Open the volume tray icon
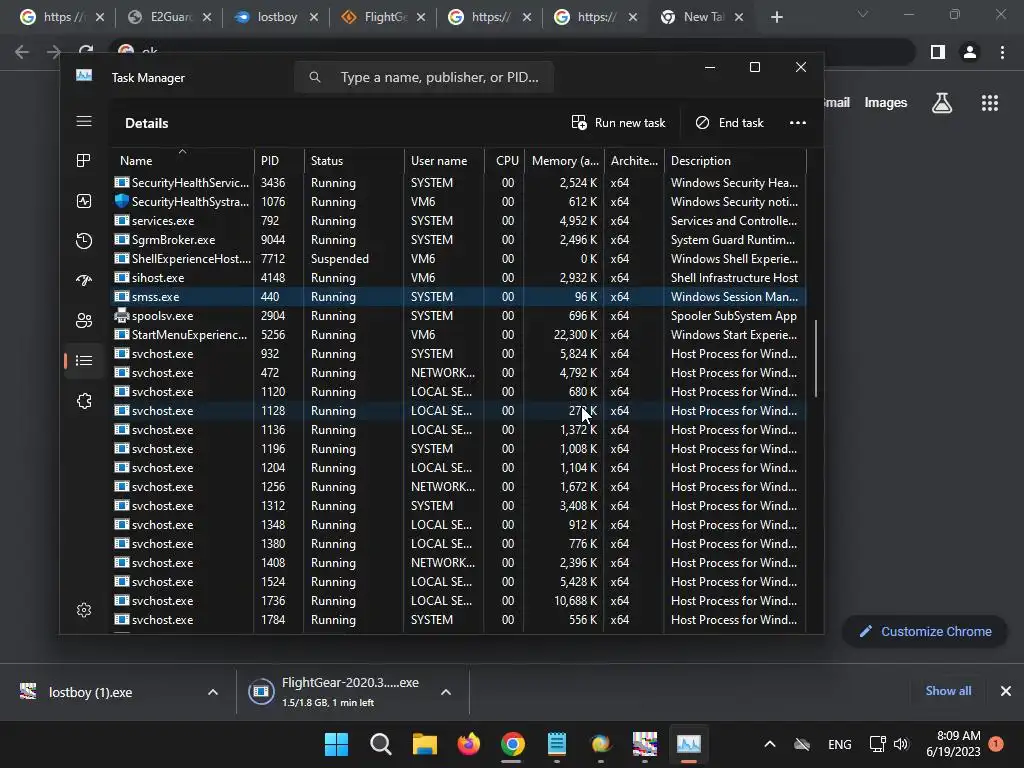The width and height of the screenshot is (1024, 768). coord(901,744)
